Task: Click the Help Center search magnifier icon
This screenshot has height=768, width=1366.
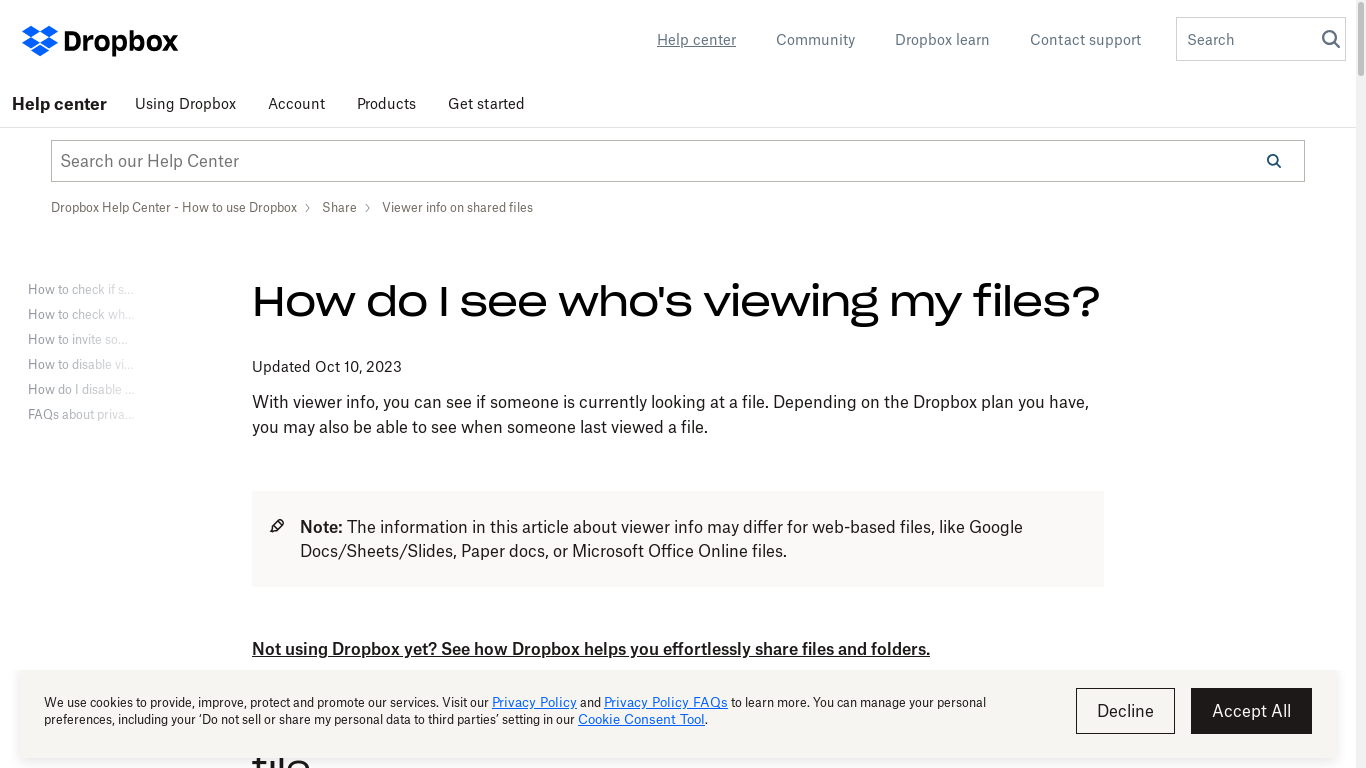Action: point(1273,161)
